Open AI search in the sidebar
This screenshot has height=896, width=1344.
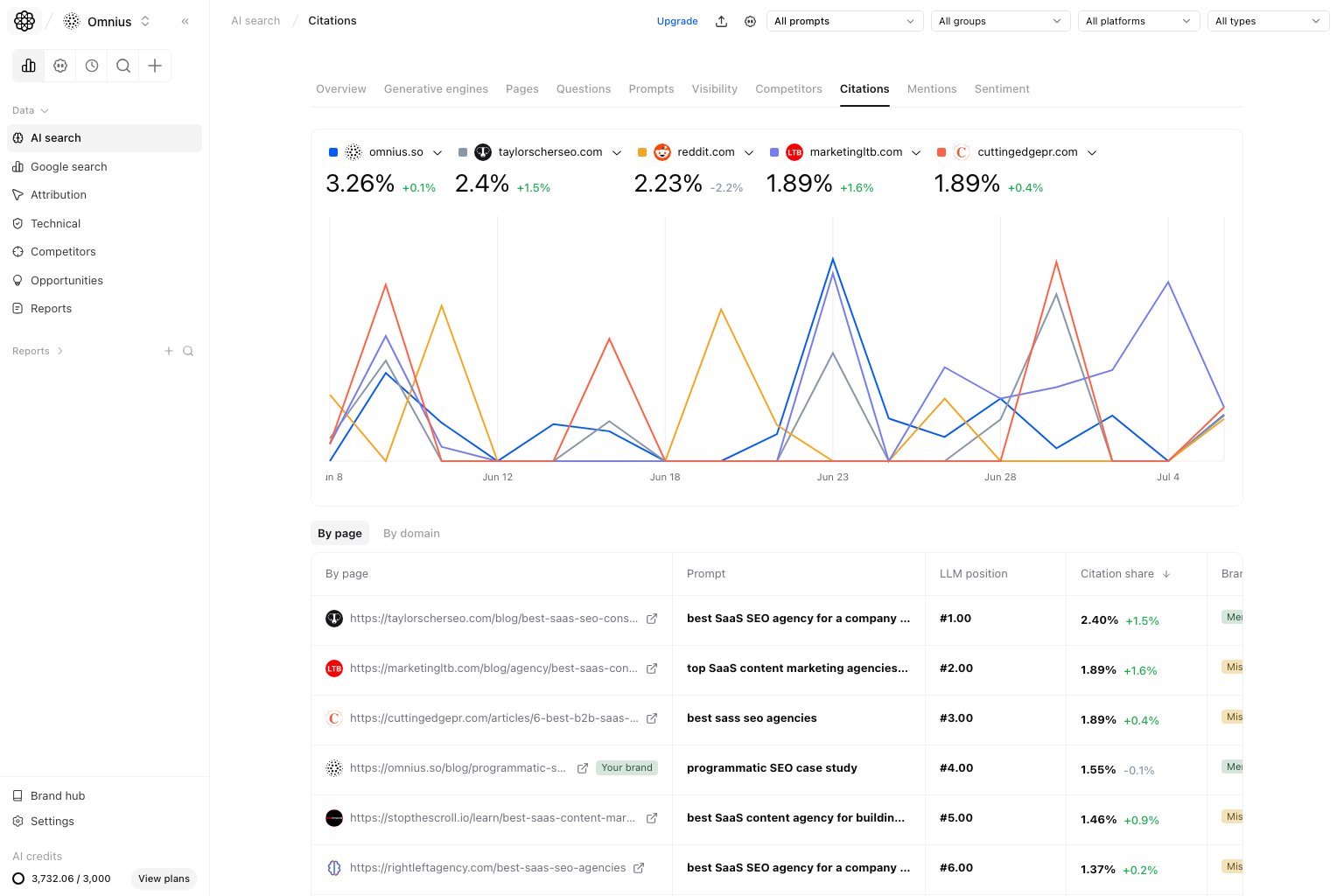(104, 138)
